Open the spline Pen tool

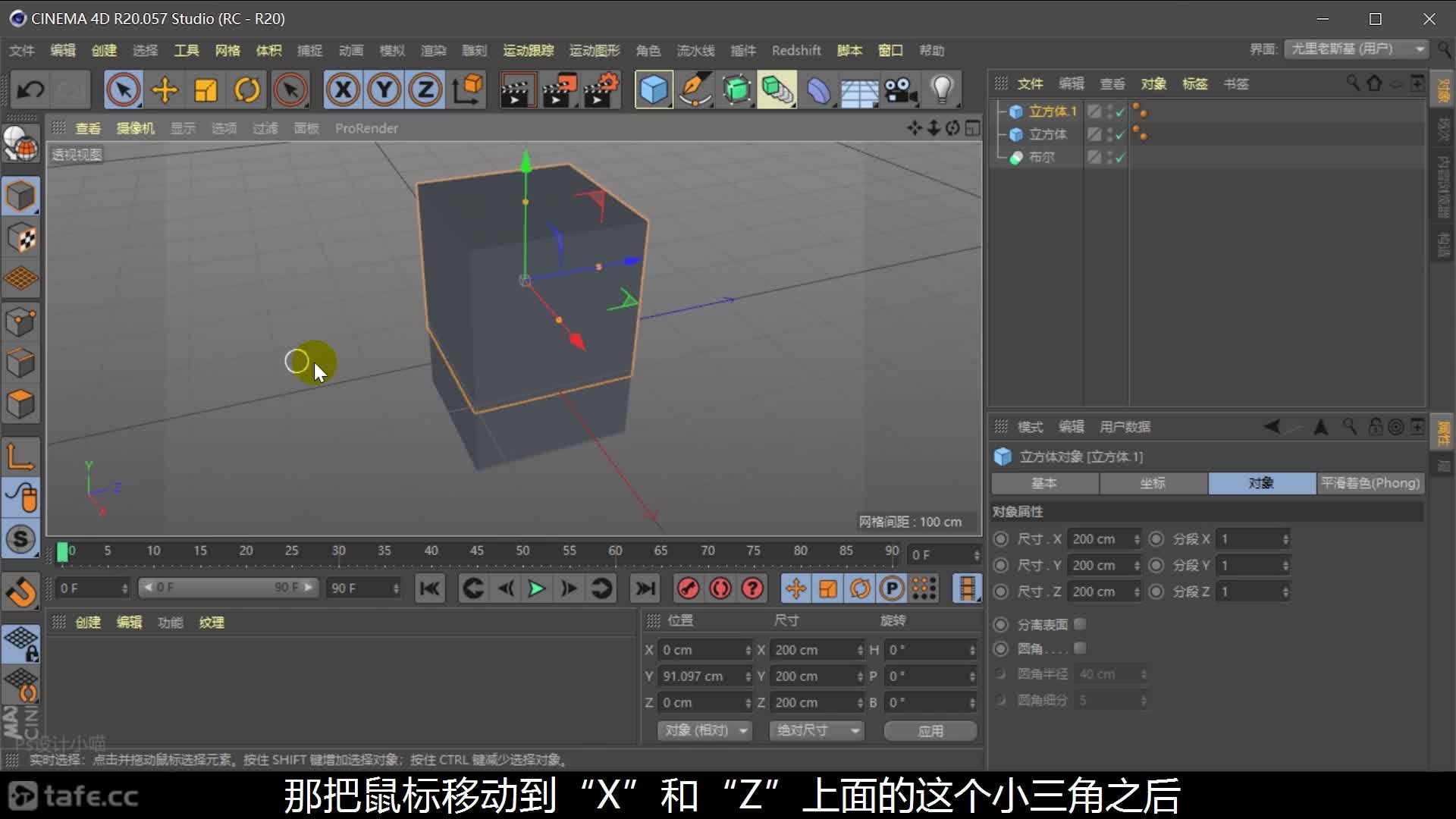pyautogui.click(x=695, y=90)
